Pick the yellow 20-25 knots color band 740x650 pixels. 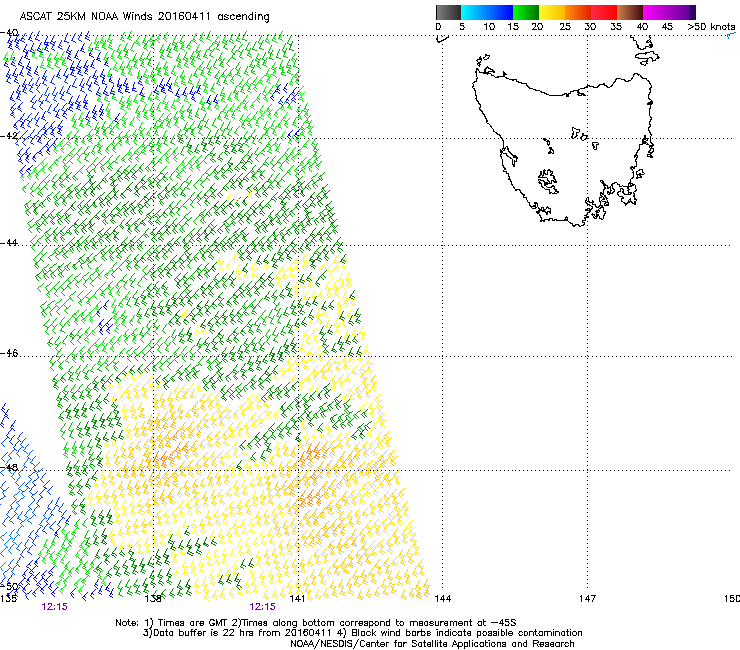coord(552,12)
